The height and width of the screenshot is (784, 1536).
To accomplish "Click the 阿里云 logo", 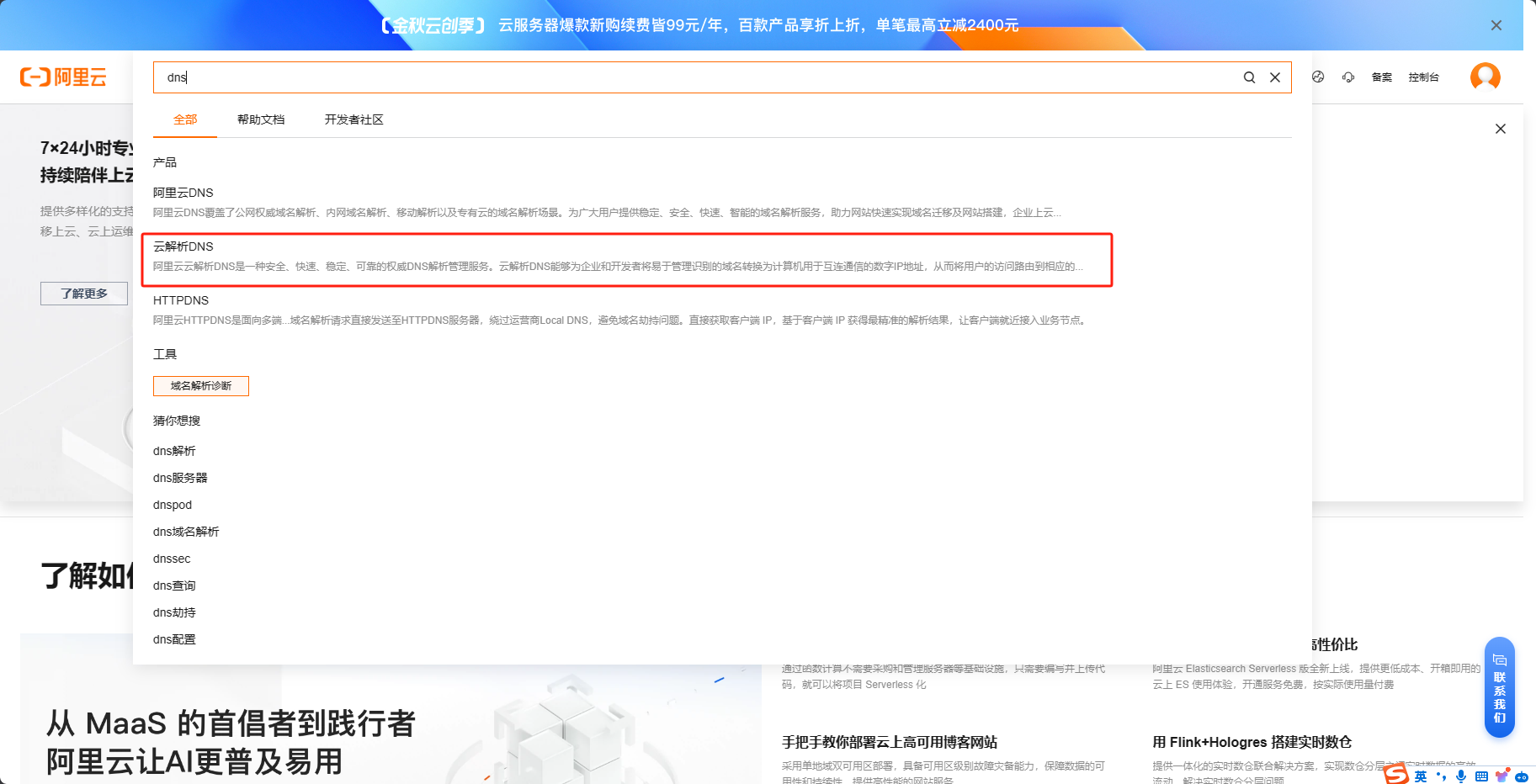I will (63, 77).
